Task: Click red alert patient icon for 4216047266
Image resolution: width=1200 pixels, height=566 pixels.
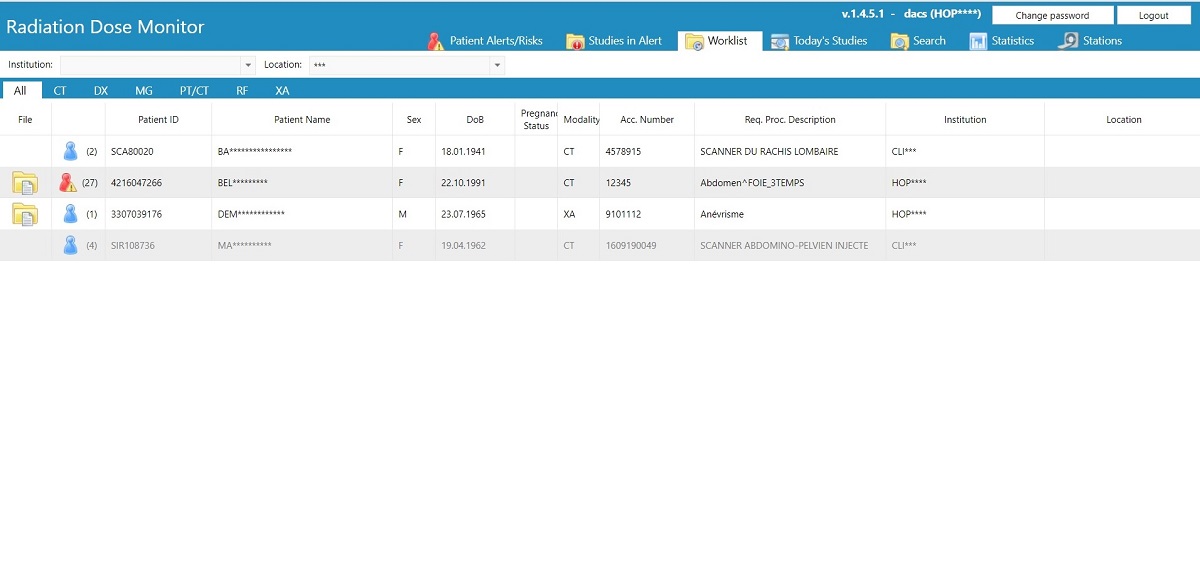Action: (67, 183)
